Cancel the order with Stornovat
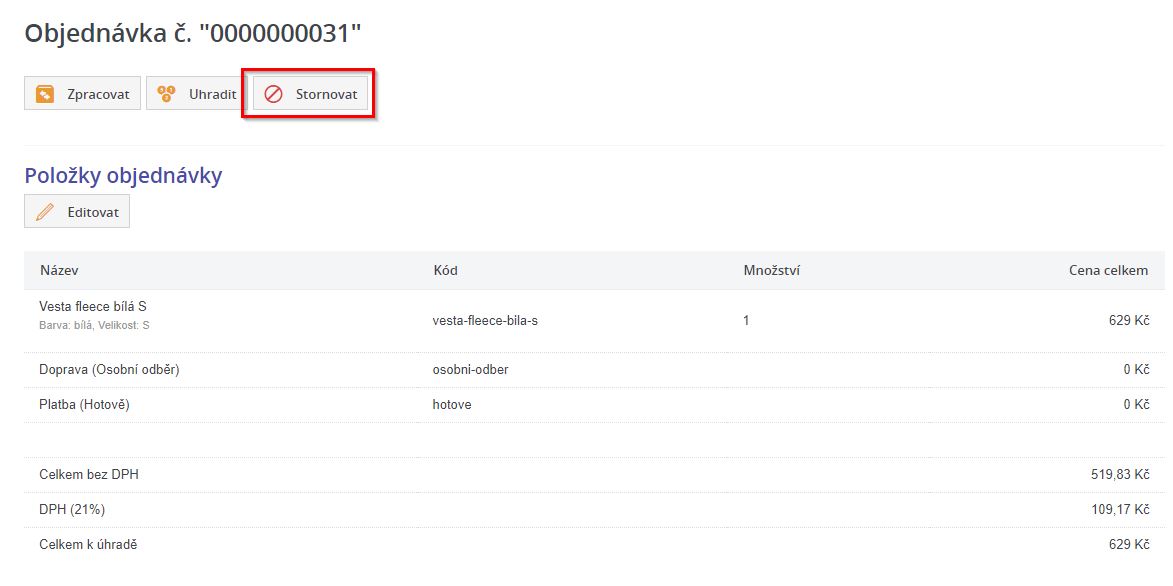Image resolution: width=1173 pixels, height=586 pixels. coord(310,94)
